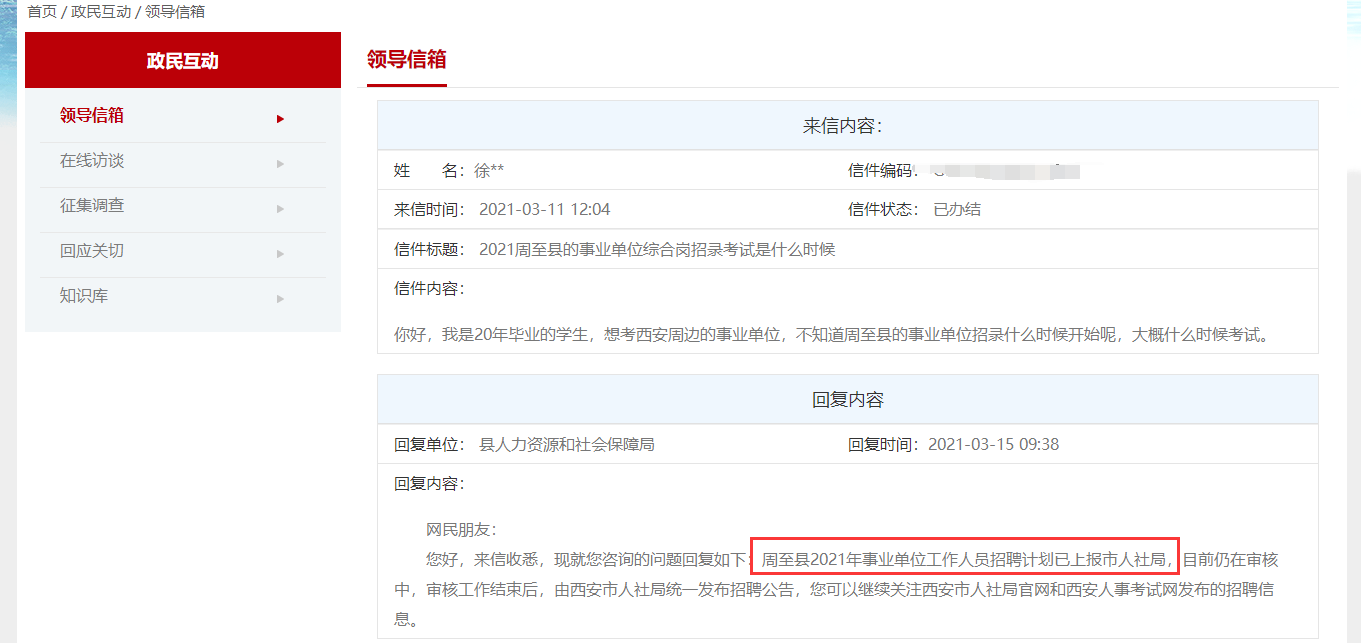Open 在线访谈 sidebar item

92,161
